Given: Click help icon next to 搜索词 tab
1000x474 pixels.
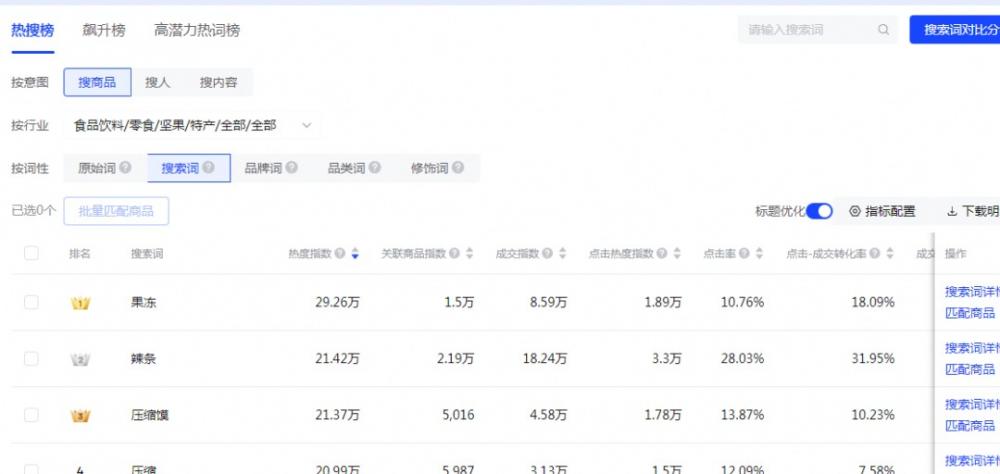Looking at the screenshot, I should tap(209, 168).
